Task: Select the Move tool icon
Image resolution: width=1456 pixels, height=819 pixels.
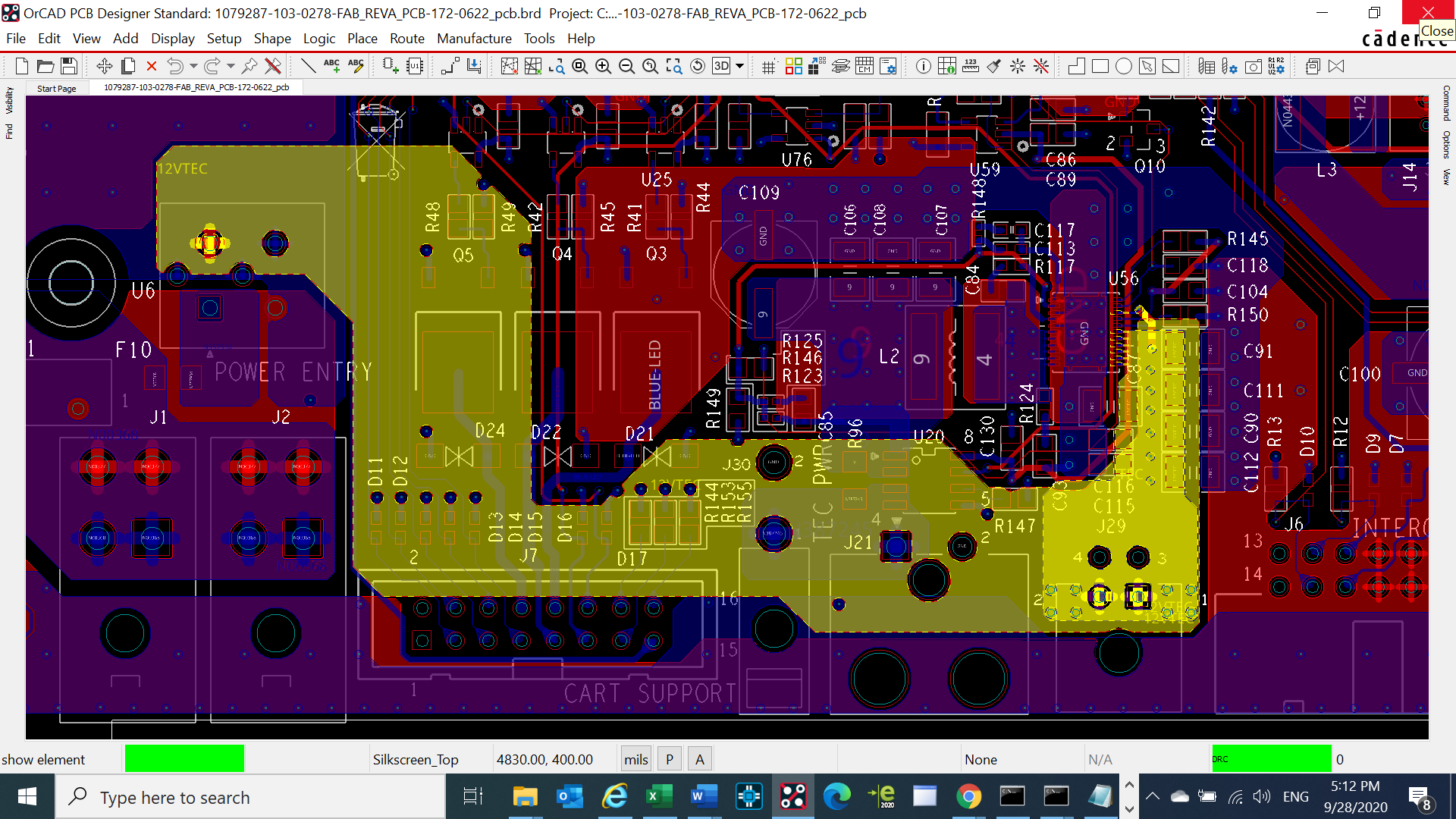Action: point(105,67)
